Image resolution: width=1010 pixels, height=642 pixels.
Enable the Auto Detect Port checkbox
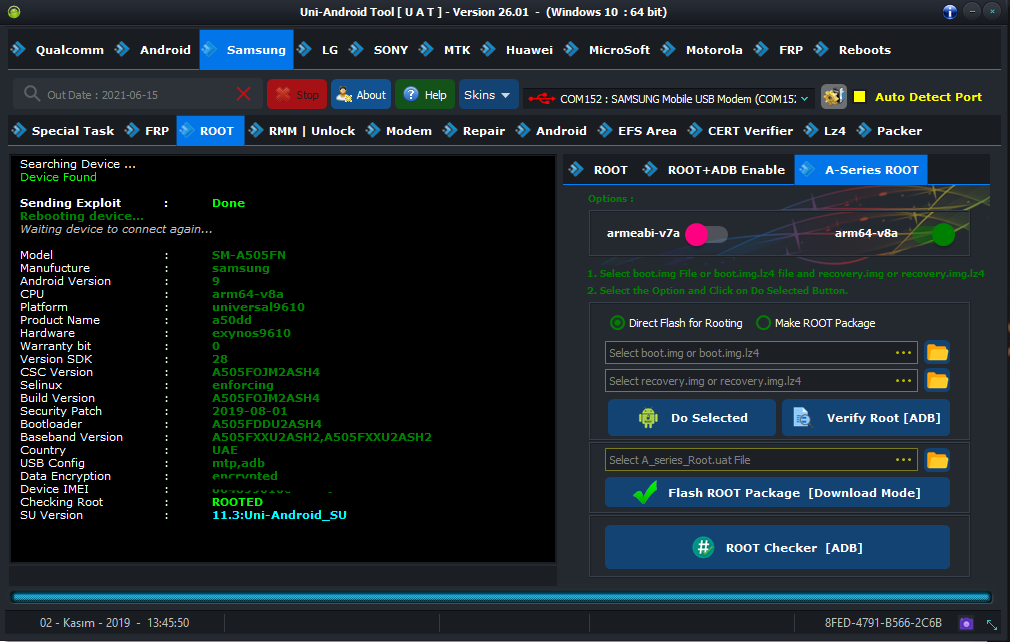pyautogui.click(x=859, y=97)
